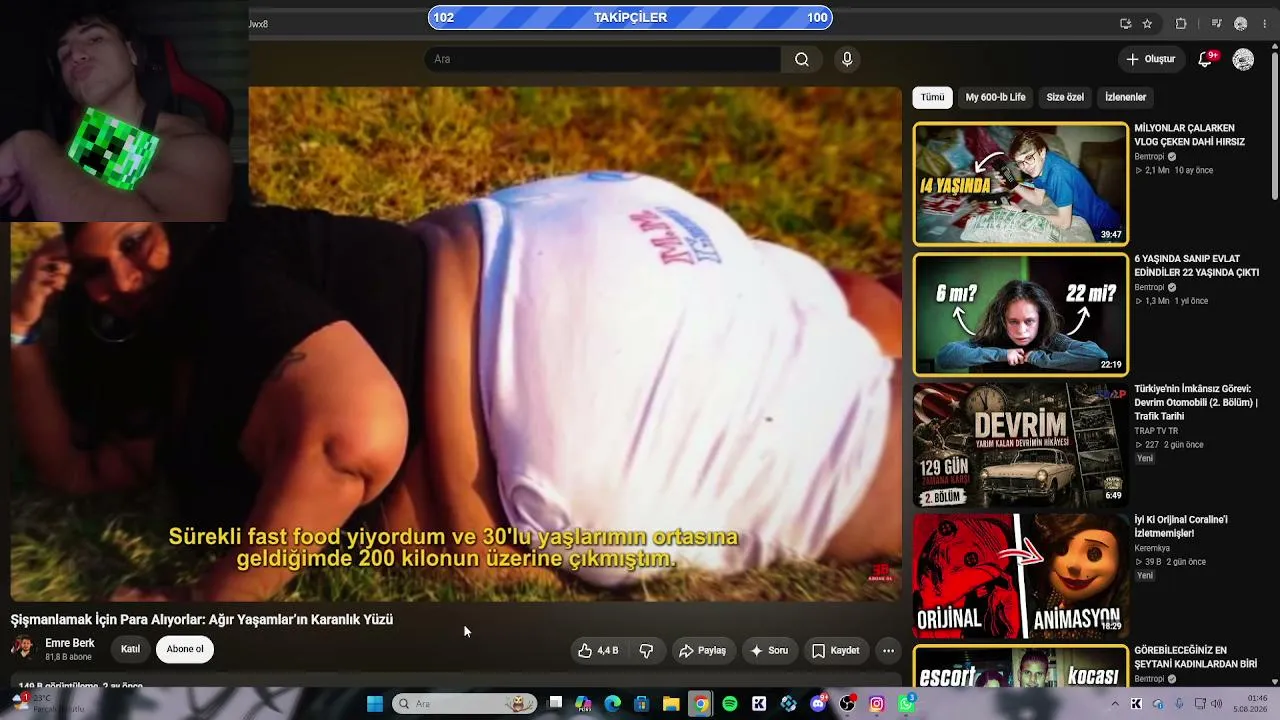Screen dimensions: 1280x720
Task: Open YouTube notifications bell
Action: [x=1205, y=59]
